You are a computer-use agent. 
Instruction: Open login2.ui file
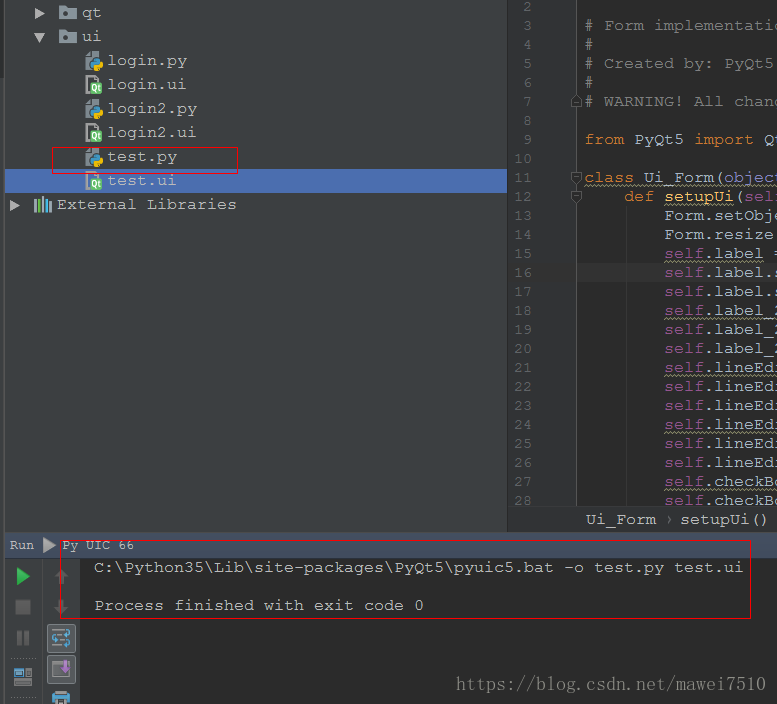pyautogui.click(x=152, y=132)
